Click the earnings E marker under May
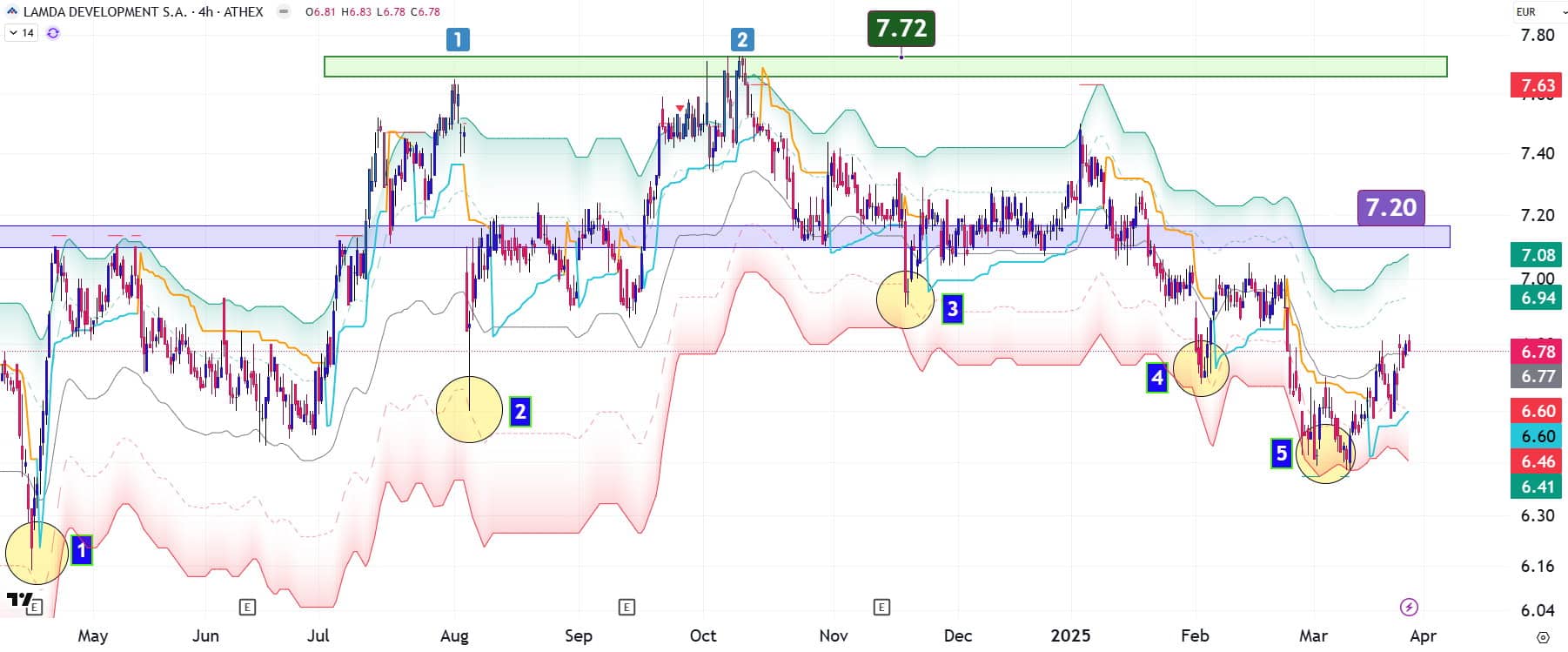 tap(34, 608)
